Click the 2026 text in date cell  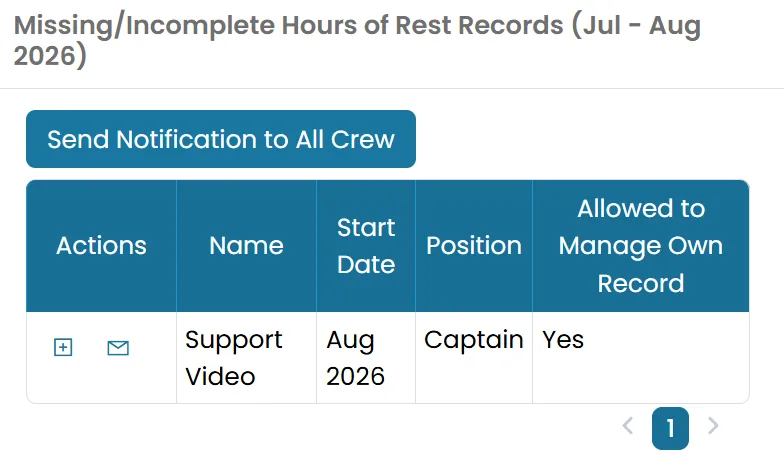tap(356, 376)
